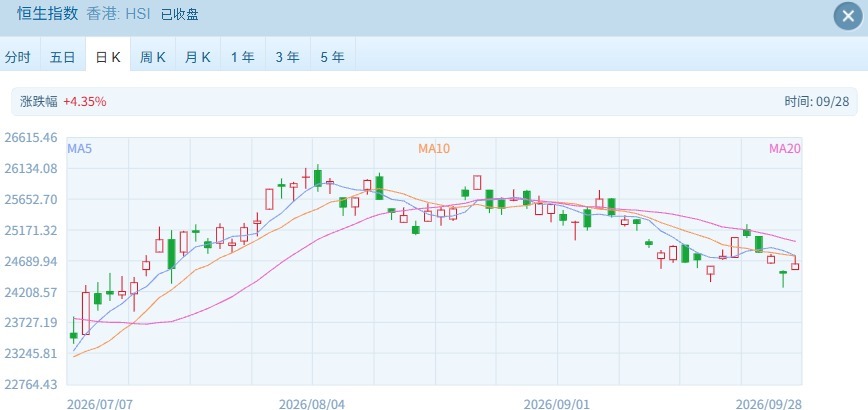Show the 1年 chart range

coord(242,57)
